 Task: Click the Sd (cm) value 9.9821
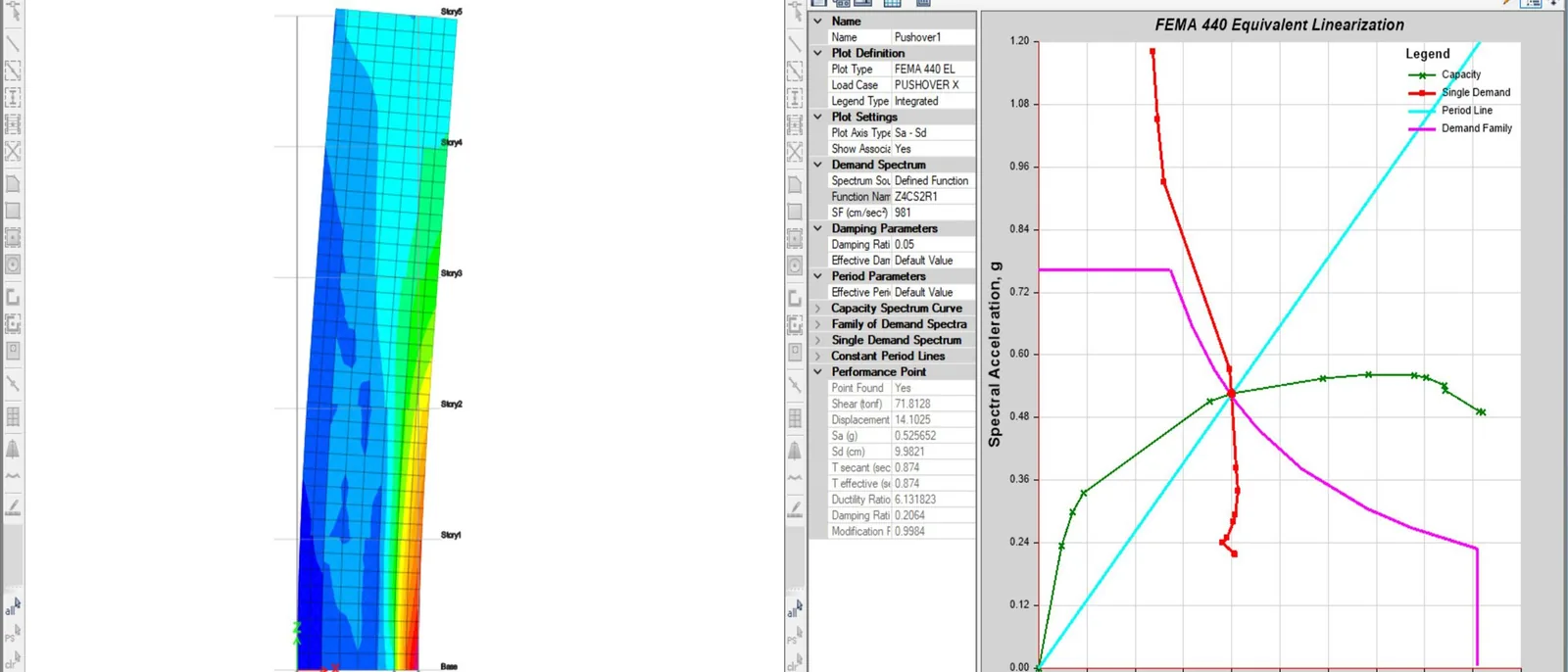933,452
